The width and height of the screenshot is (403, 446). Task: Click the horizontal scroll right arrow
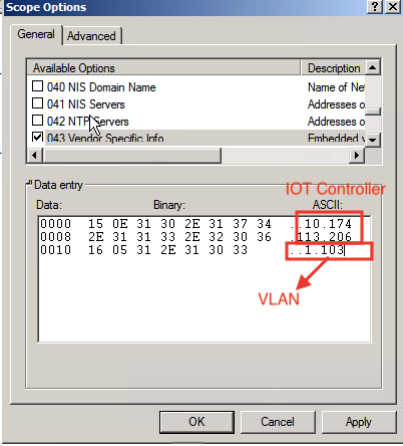pyautogui.click(x=357, y=155)
